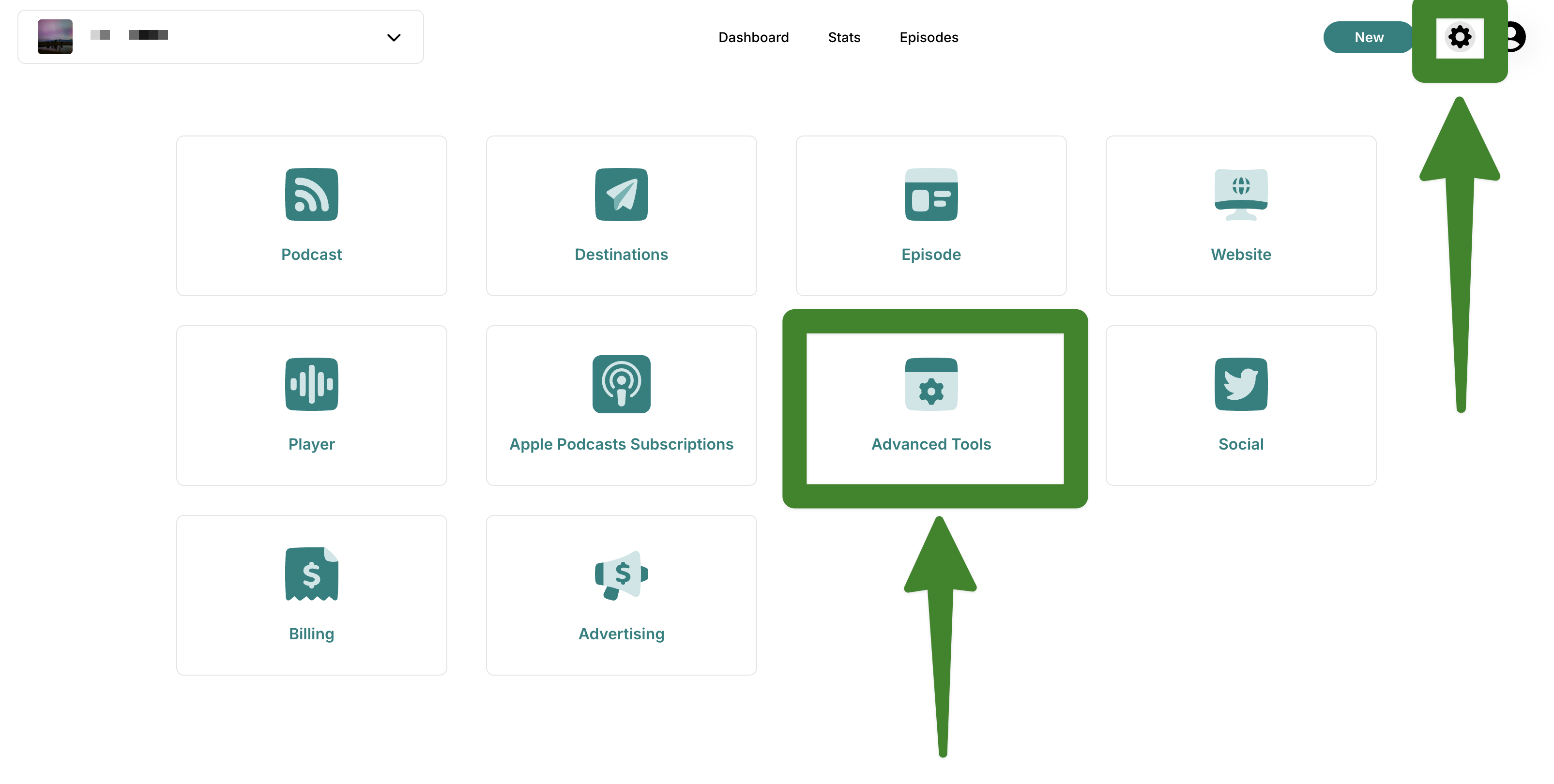Click the Destinations paper plane icon
Screen dimensions: 1554x784
point(621,194)
